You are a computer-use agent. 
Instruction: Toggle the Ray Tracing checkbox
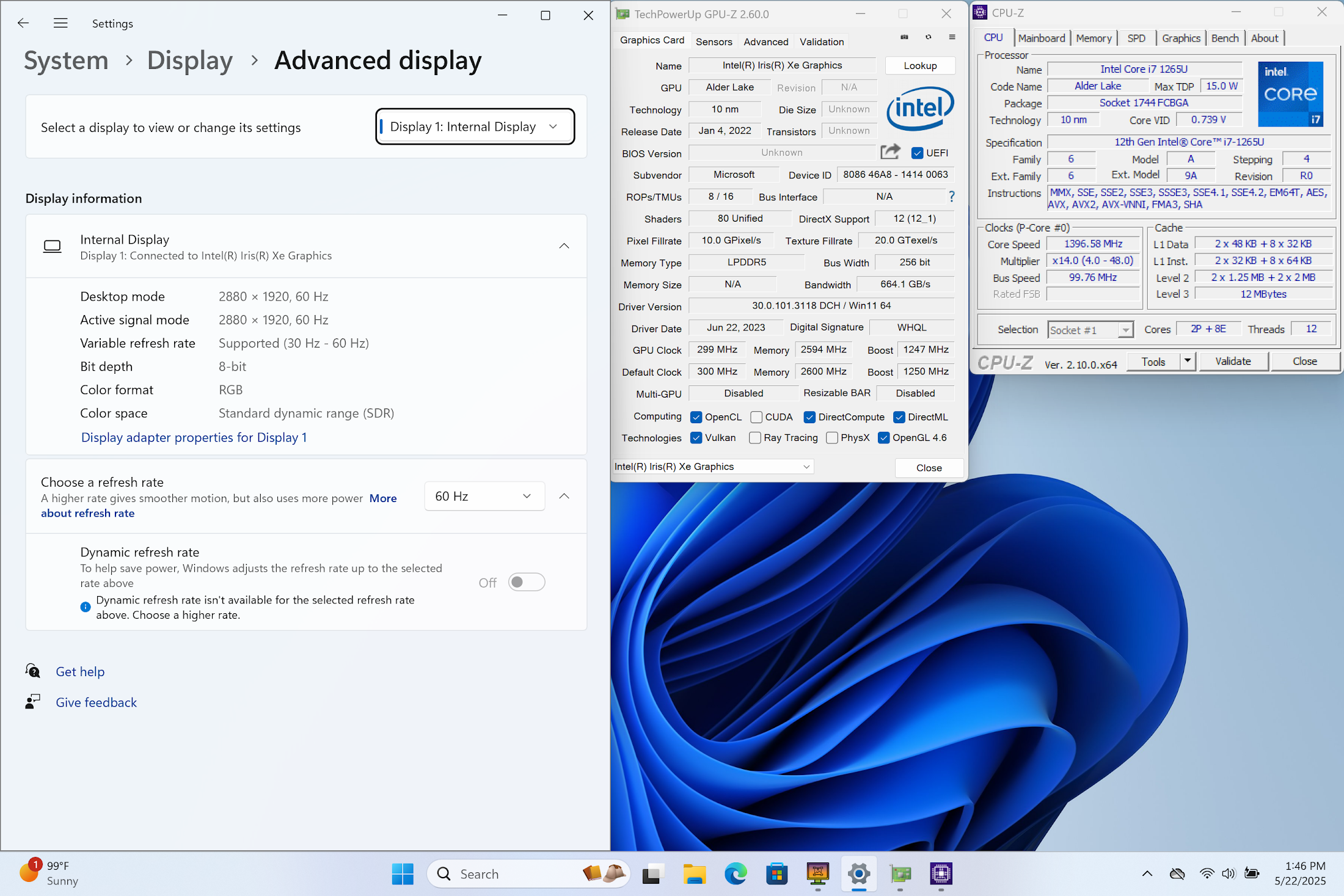point(755,438)
